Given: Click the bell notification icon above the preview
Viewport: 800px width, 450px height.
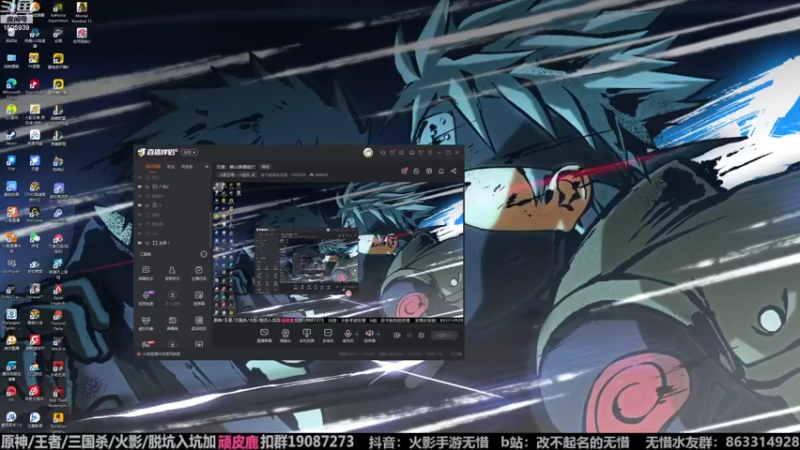Looking at the screenshot, I should [x=441, y=171].
